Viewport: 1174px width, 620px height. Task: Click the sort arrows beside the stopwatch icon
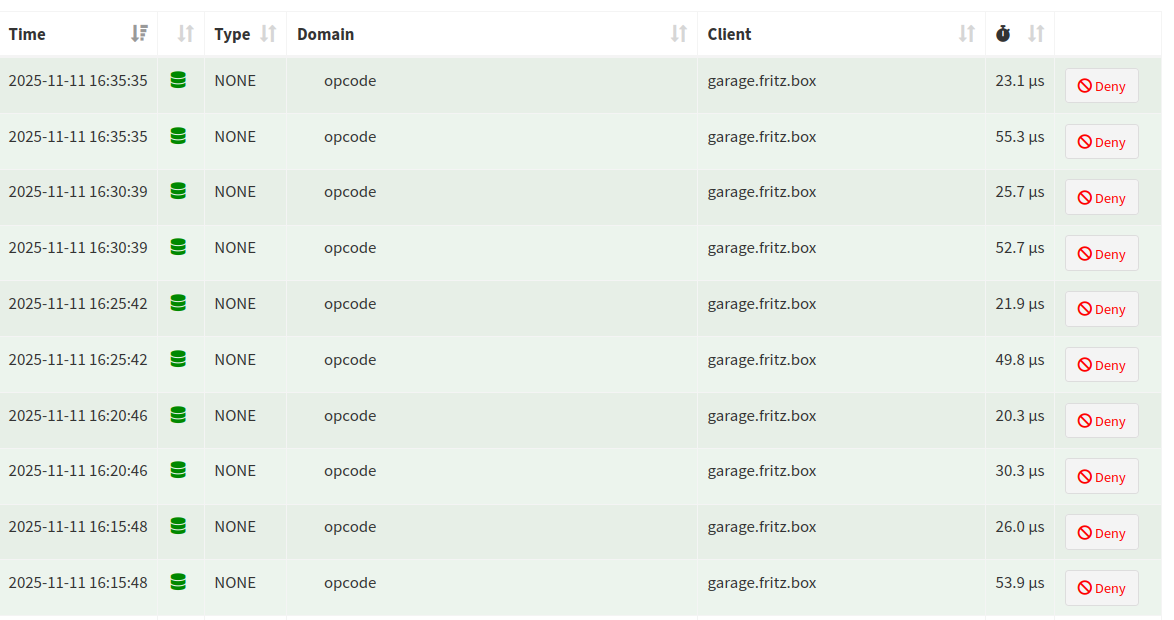(1036, 34)
